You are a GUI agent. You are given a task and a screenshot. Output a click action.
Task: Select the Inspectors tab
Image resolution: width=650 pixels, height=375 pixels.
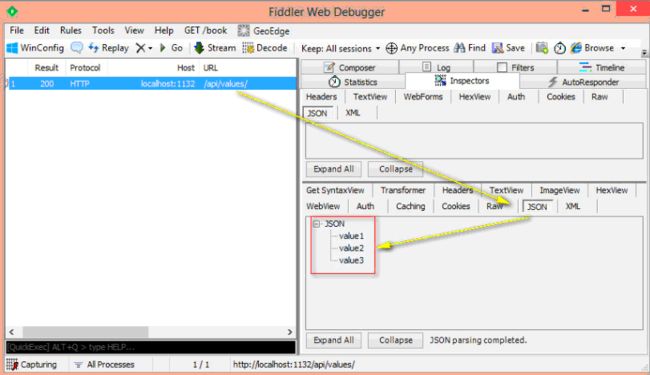click(x=462, y=81)
